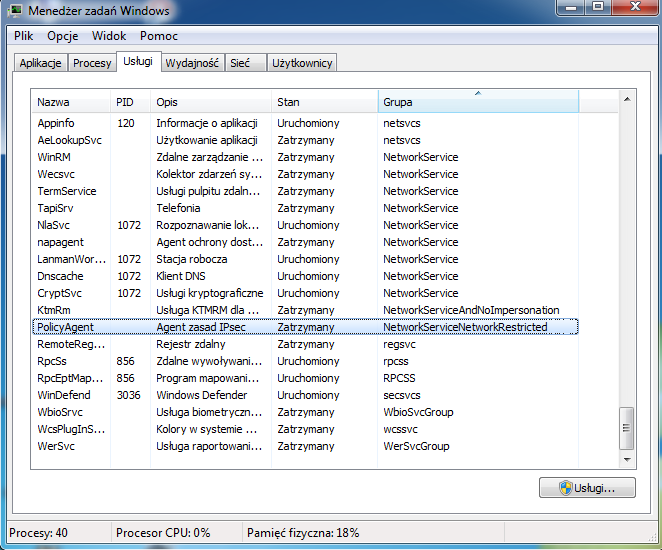
Task: Open the Pomoc menu
Action: pos(159,36)
